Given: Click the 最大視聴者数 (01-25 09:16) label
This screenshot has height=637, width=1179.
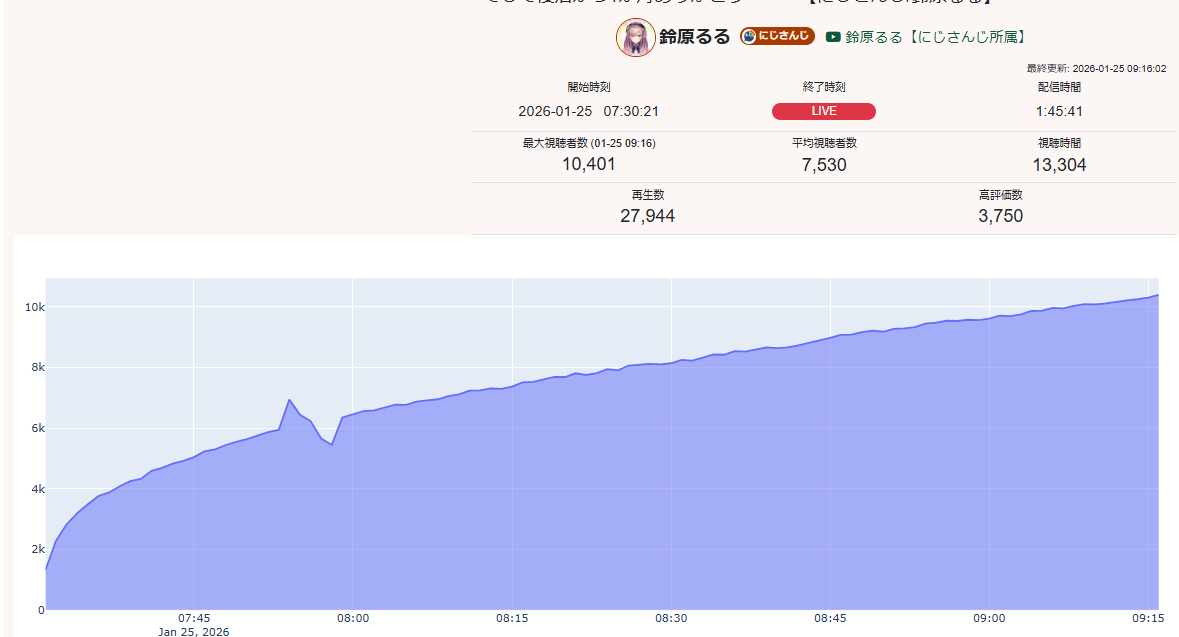Looking at the screenshot, I should coord(589,143).
